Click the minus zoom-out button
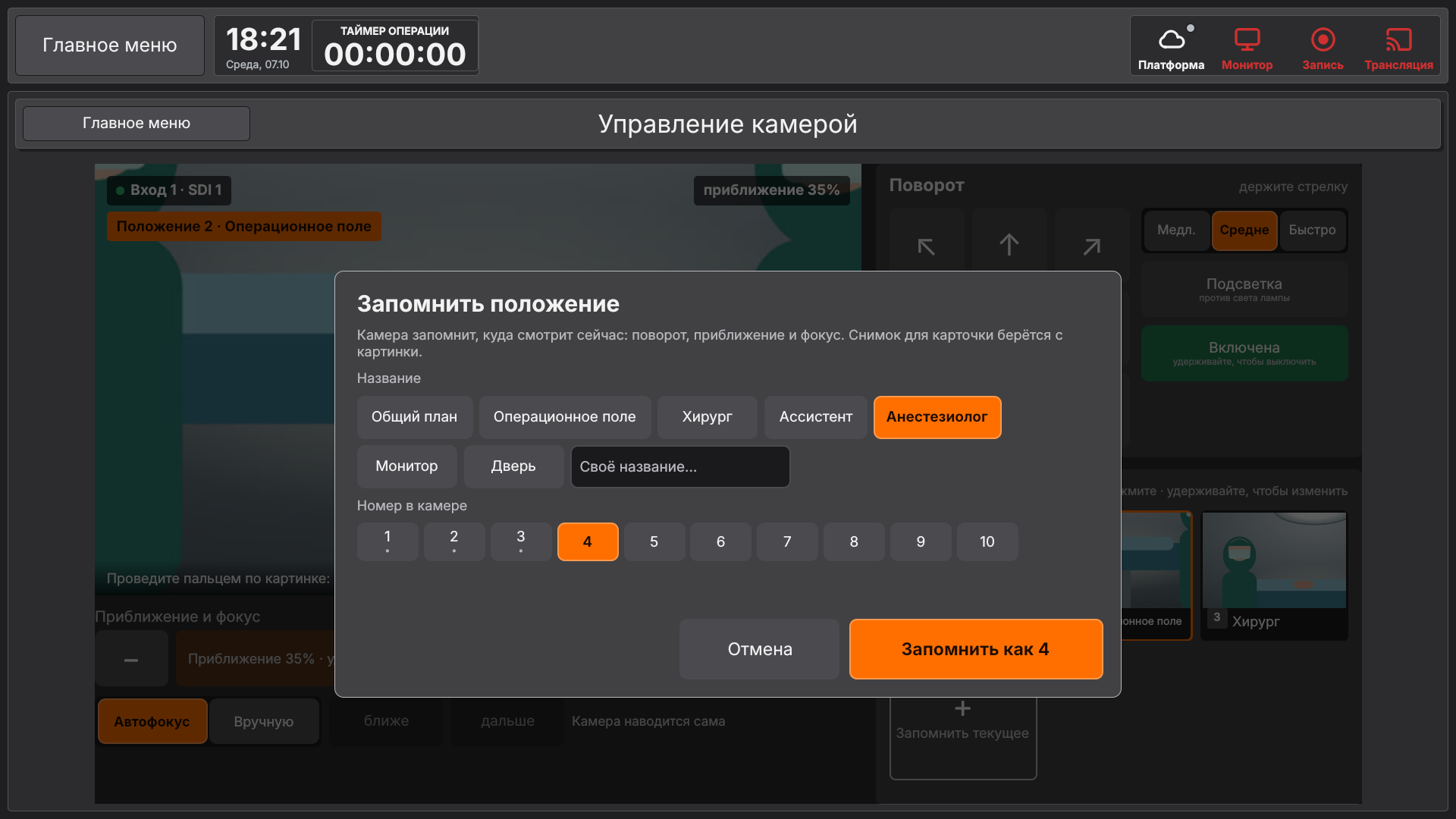Image resolution: width=1456 pixels, height=819 pixels. (131, 659)
